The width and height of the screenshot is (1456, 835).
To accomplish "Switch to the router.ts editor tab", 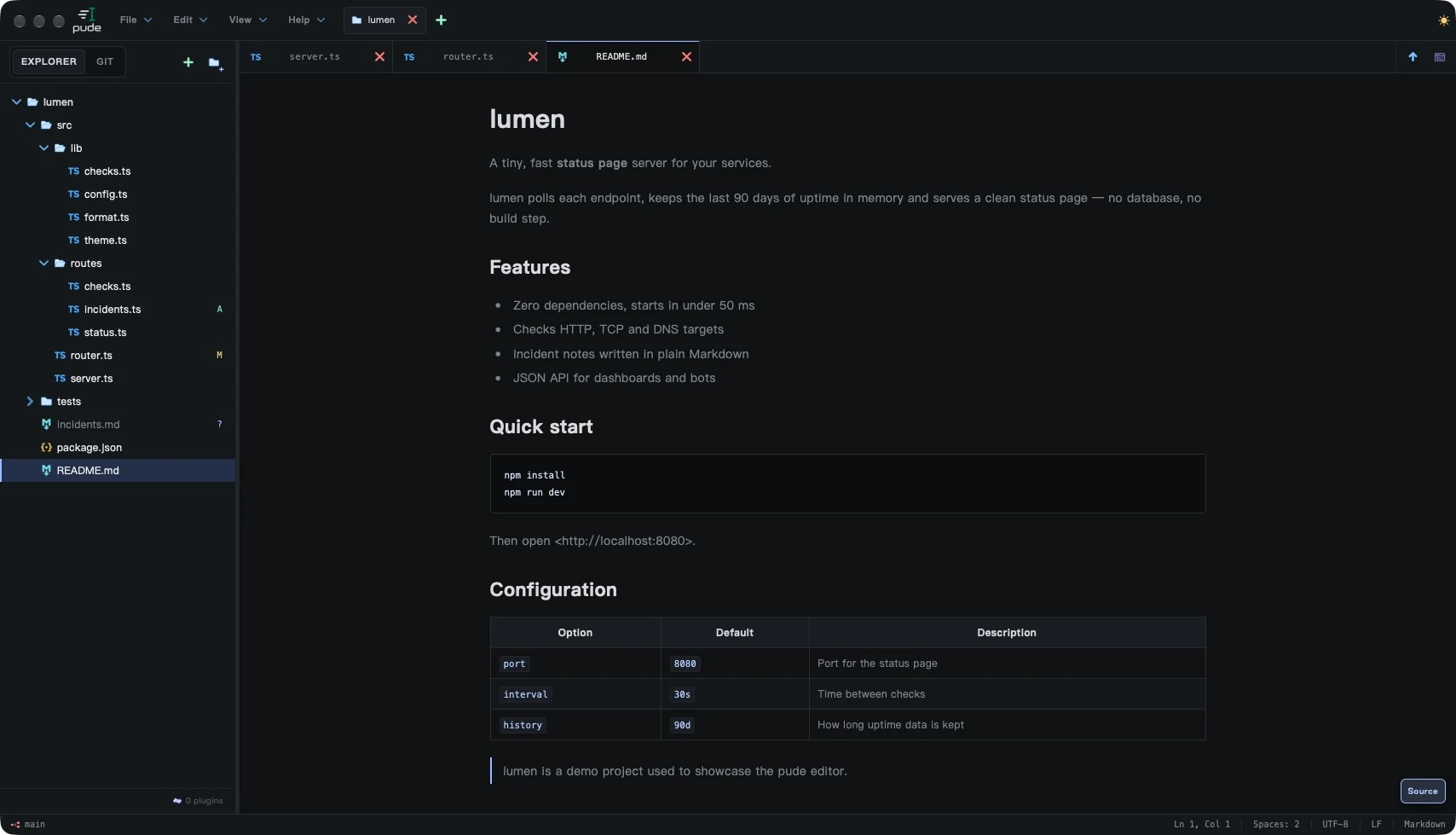I will [x=468, y=57].
